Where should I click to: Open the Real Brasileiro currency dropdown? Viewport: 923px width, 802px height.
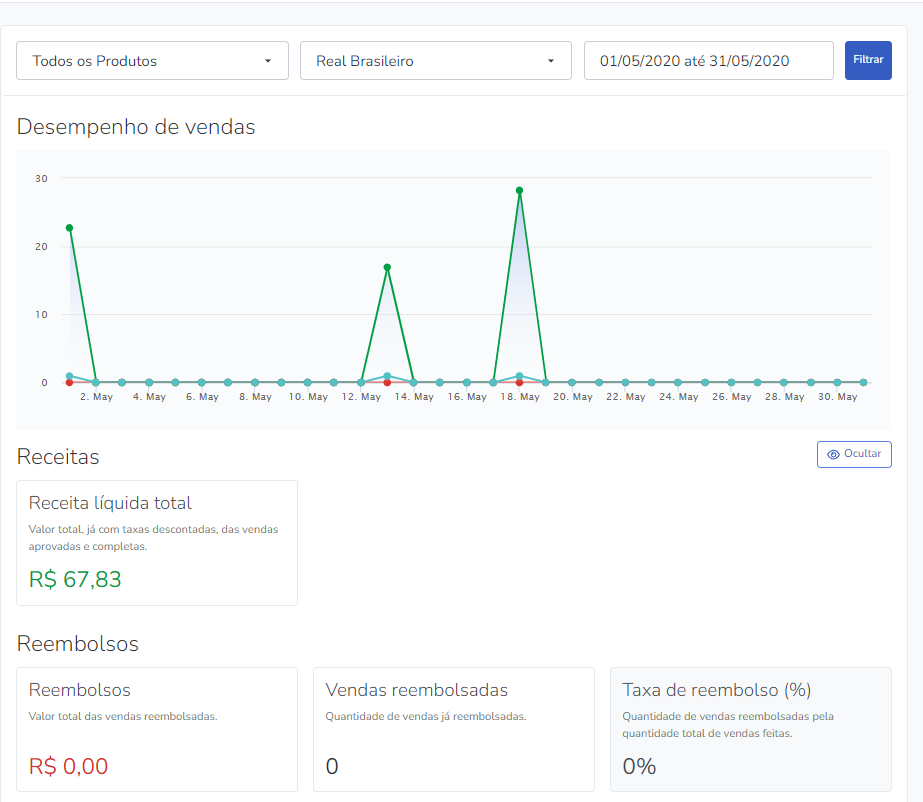[436, 61]
